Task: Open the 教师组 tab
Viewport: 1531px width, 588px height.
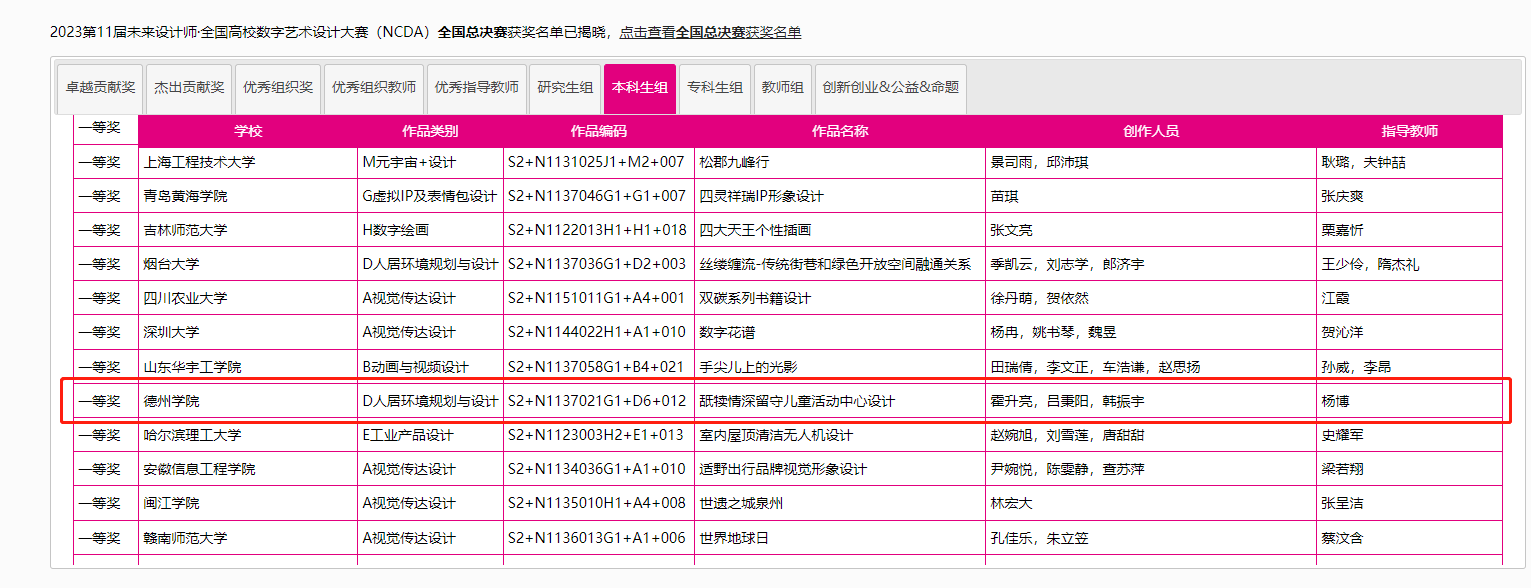Action: click(783, 88)
